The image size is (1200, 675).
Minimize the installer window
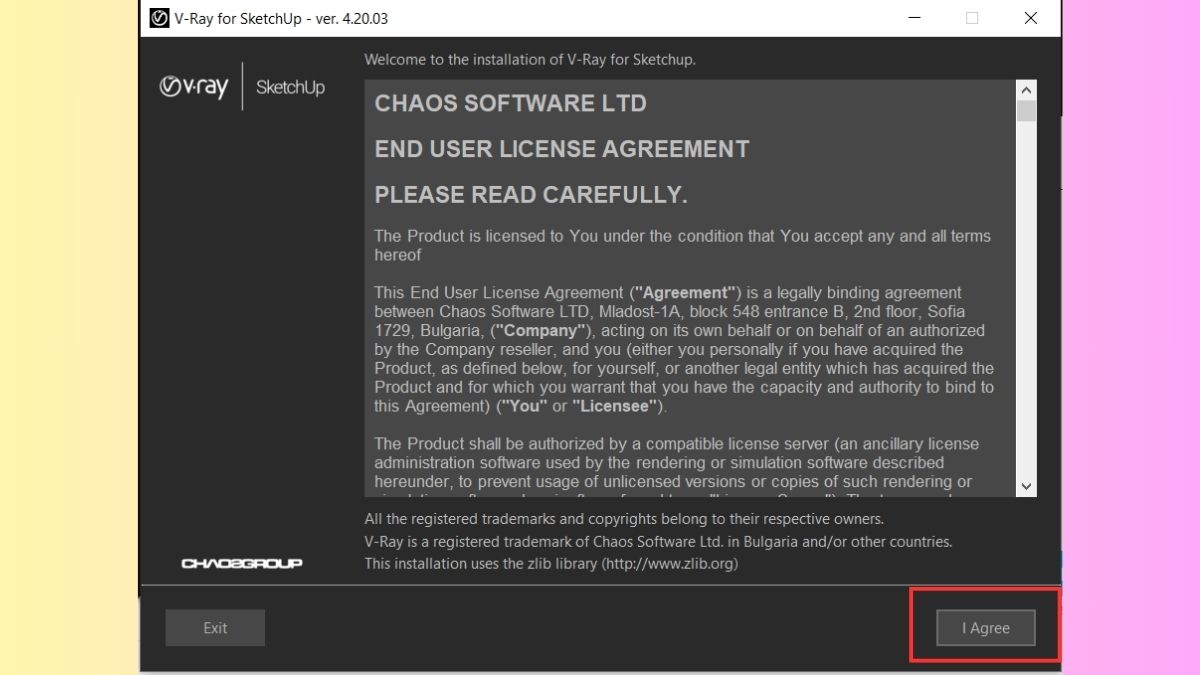click(913, 18)
